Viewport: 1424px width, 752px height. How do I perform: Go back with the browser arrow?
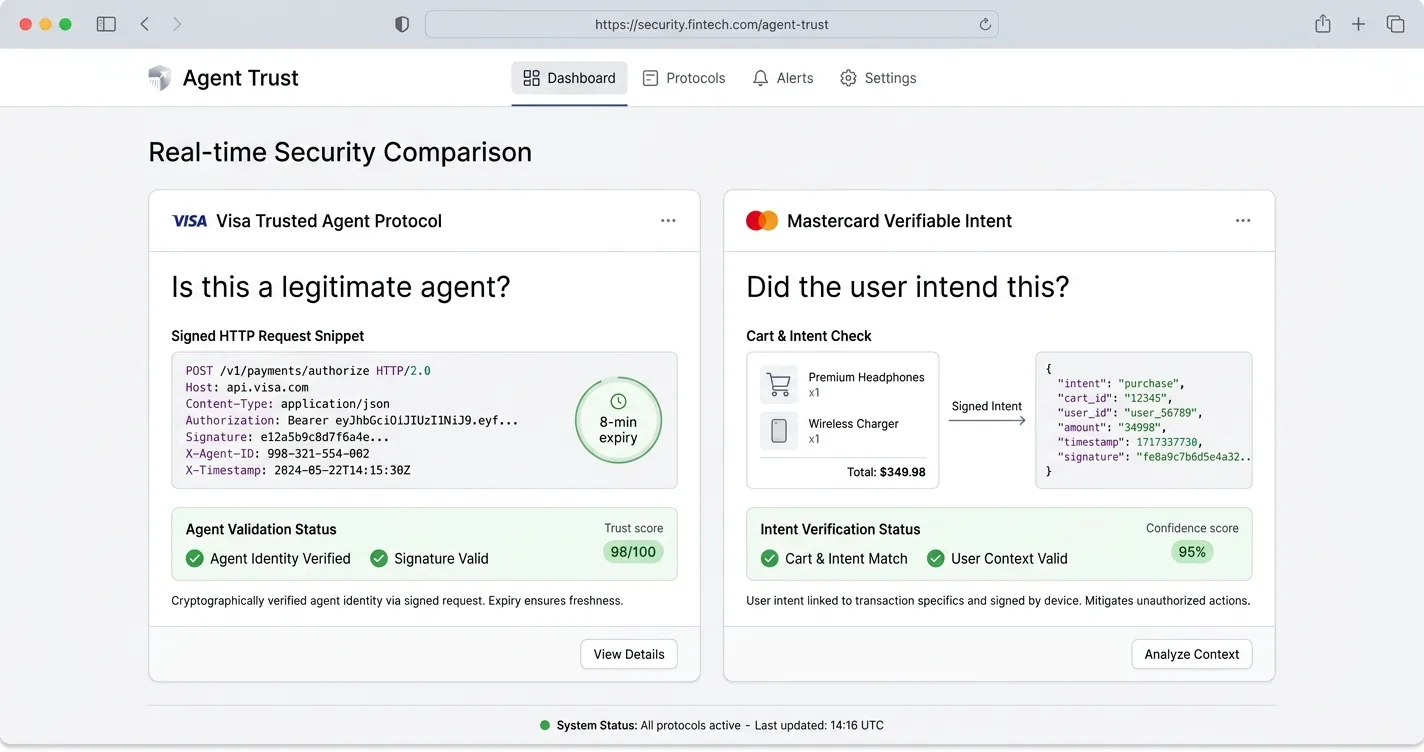pos(145,24)
